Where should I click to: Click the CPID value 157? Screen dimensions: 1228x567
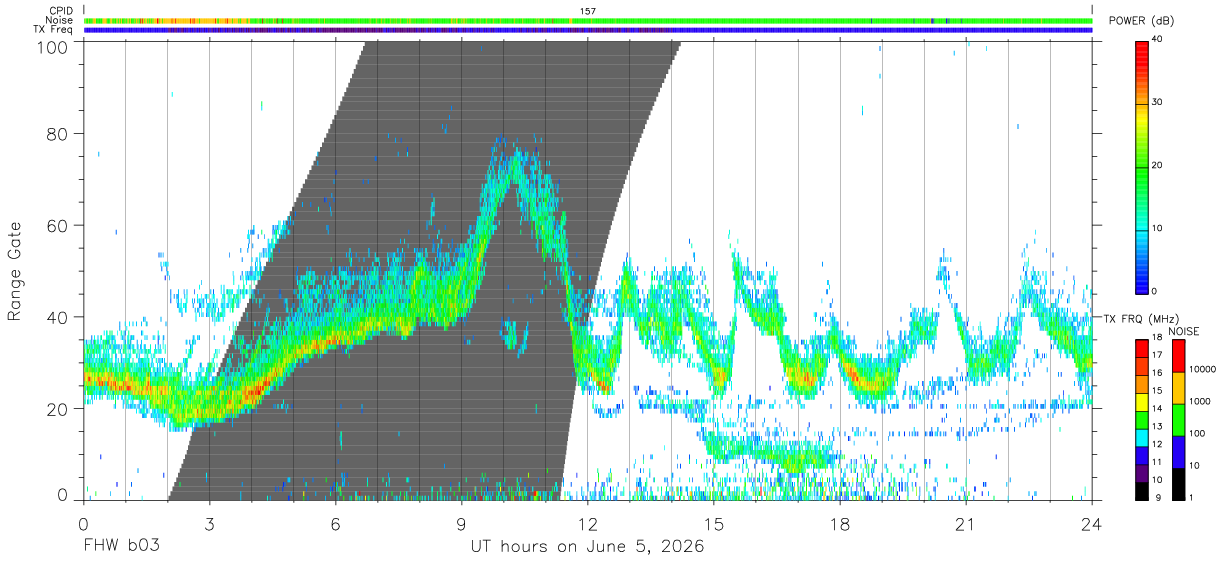(x=587, y=11)
